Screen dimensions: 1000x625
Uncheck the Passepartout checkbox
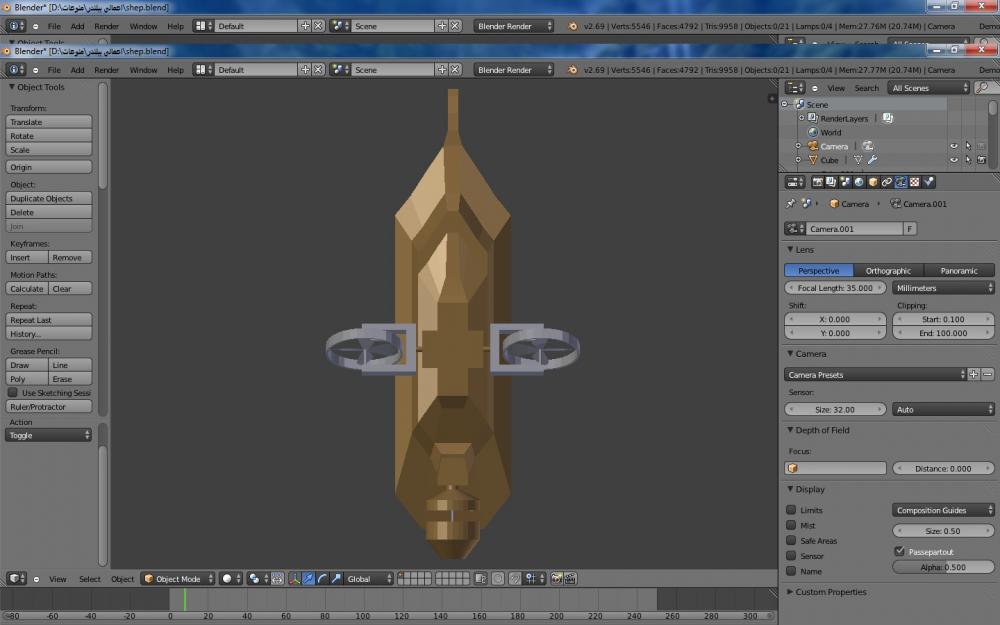899,551
